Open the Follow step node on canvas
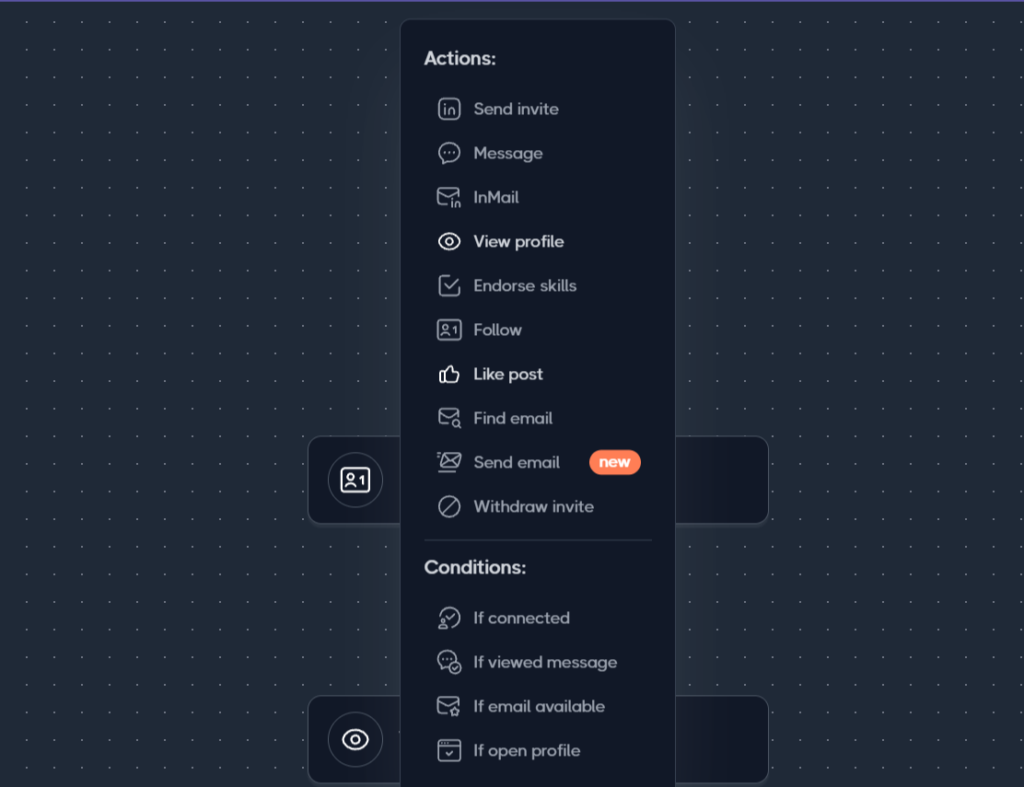 pyautogui.click(x=355, y=480)
